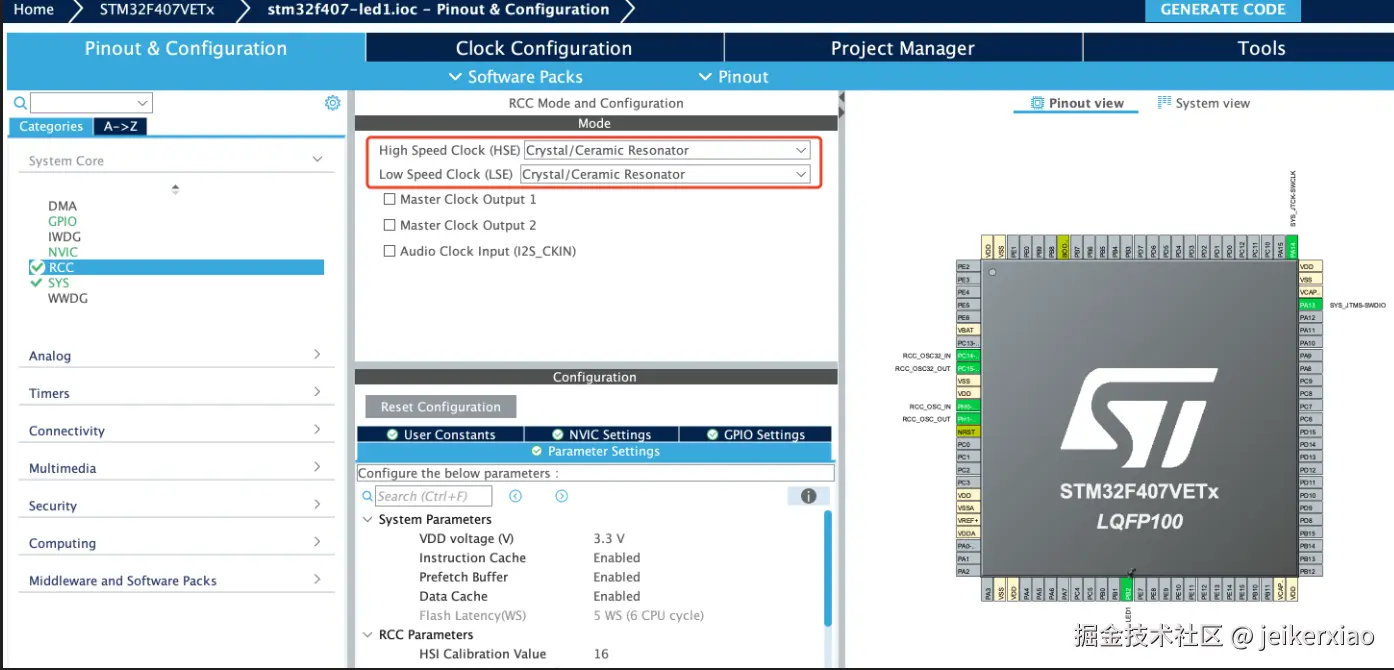Select SYS in System Core list
The width and height of the screenshot is (1394, 670).
click(x=59, y=283)
